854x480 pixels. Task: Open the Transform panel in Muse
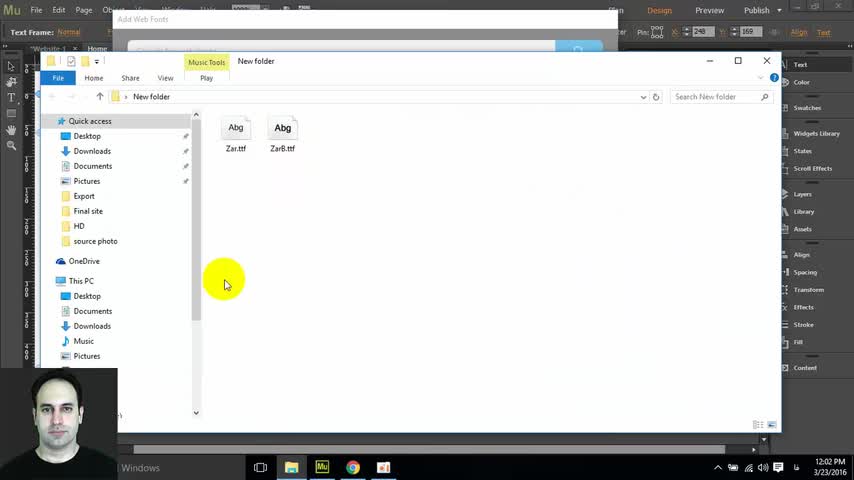click(x=808, y=290)
